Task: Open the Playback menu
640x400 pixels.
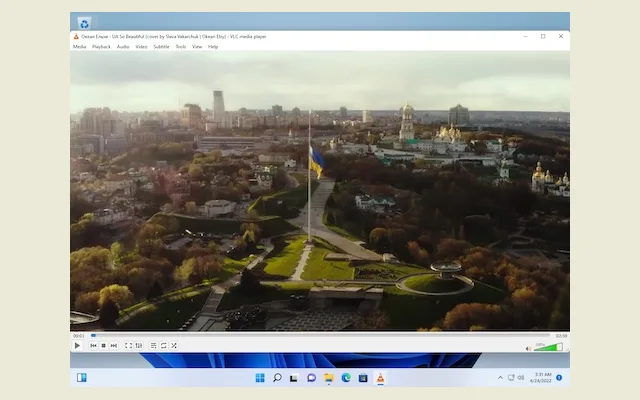Action: coord(101,47)
